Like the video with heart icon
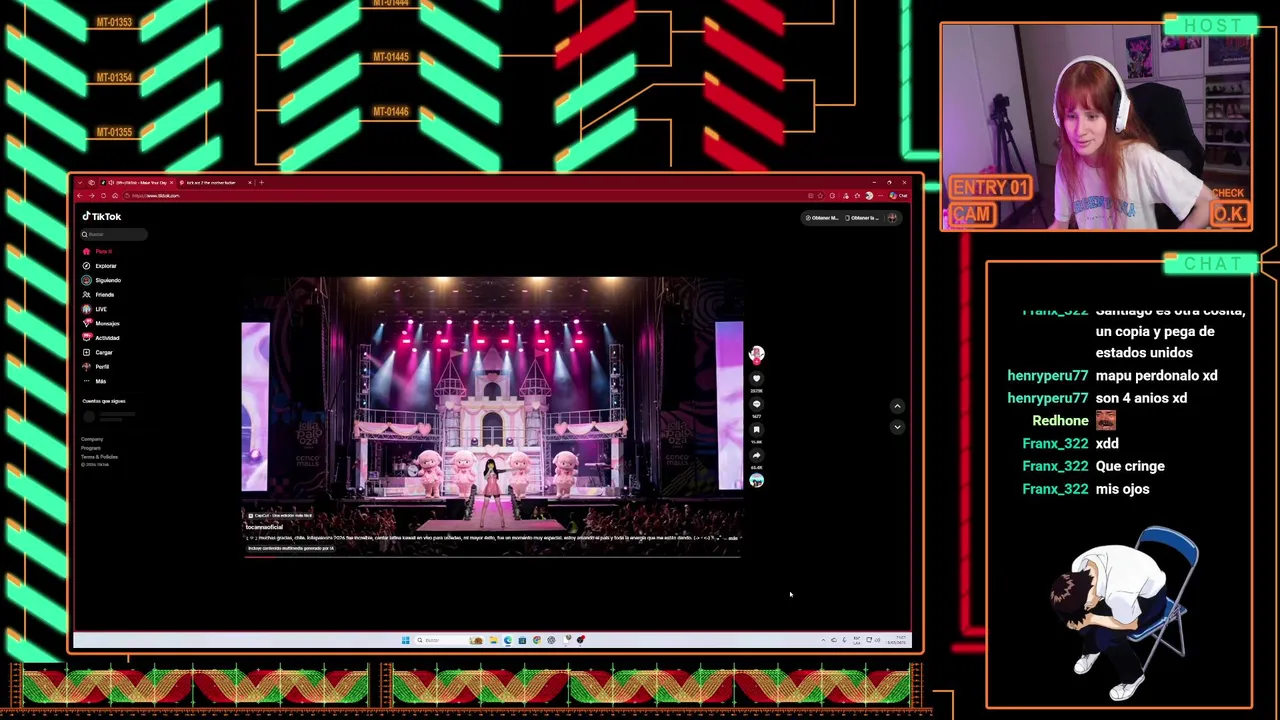 [x=756, y=379]
